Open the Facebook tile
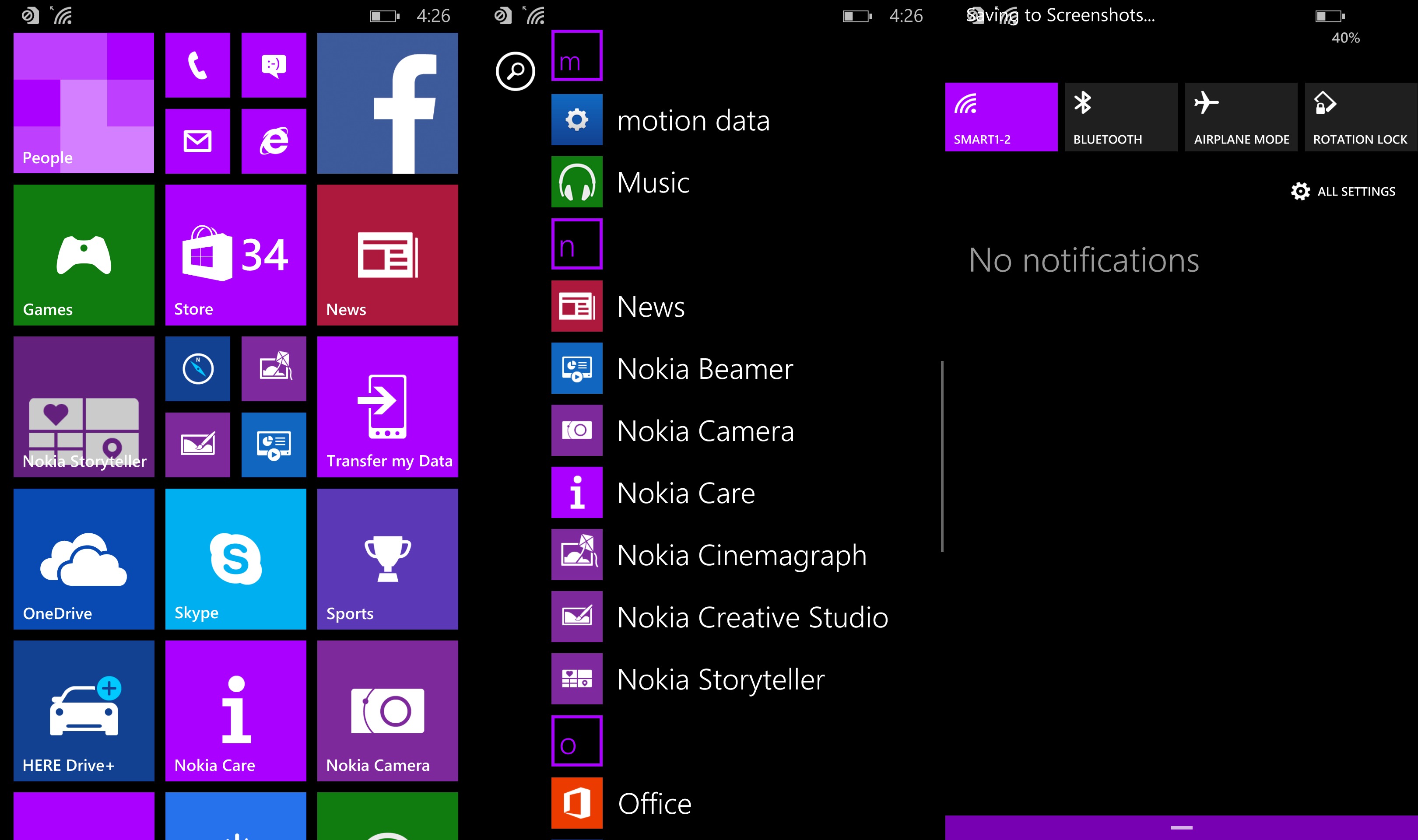 388,103
